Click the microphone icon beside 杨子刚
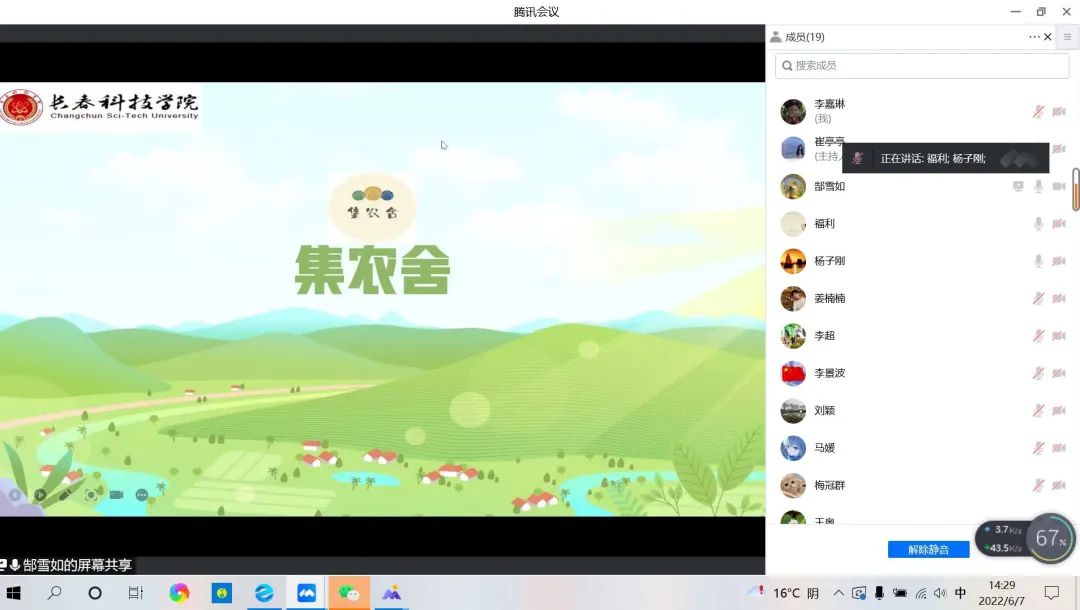The height and width of the screenshot is (610, 1080). coord(1039,261)
